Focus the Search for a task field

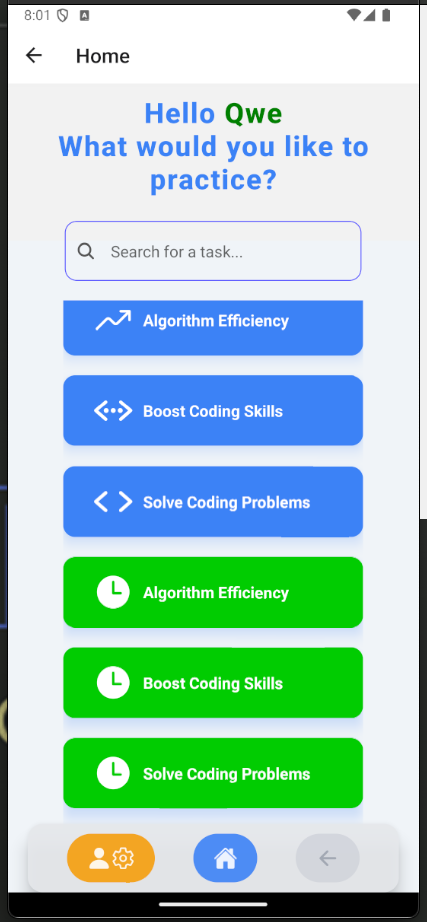[x=213, y=251]
